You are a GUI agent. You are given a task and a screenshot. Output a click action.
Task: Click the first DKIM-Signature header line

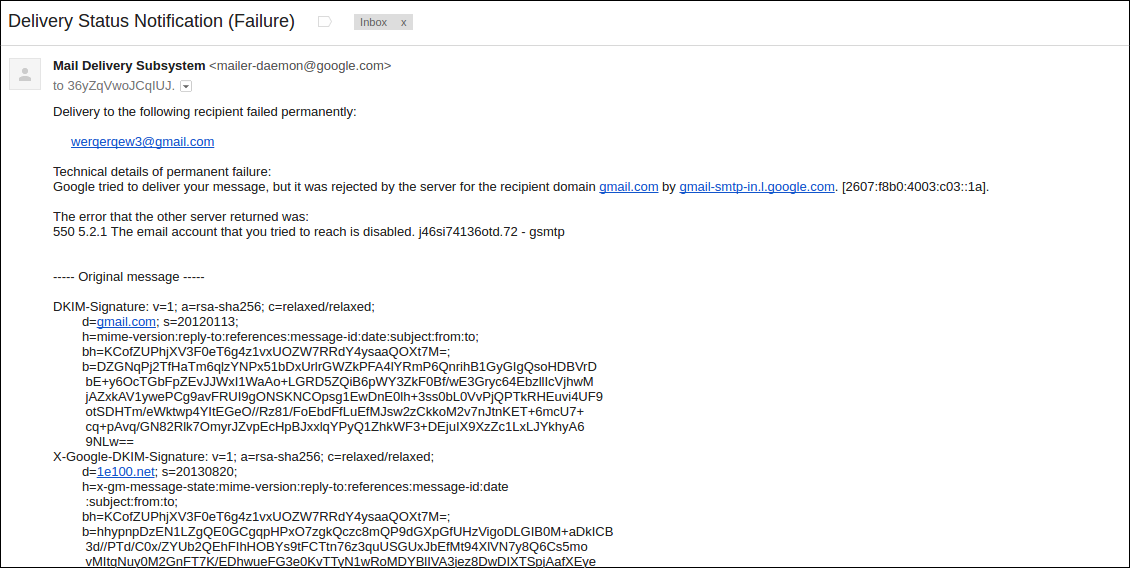tap(214, 306)
